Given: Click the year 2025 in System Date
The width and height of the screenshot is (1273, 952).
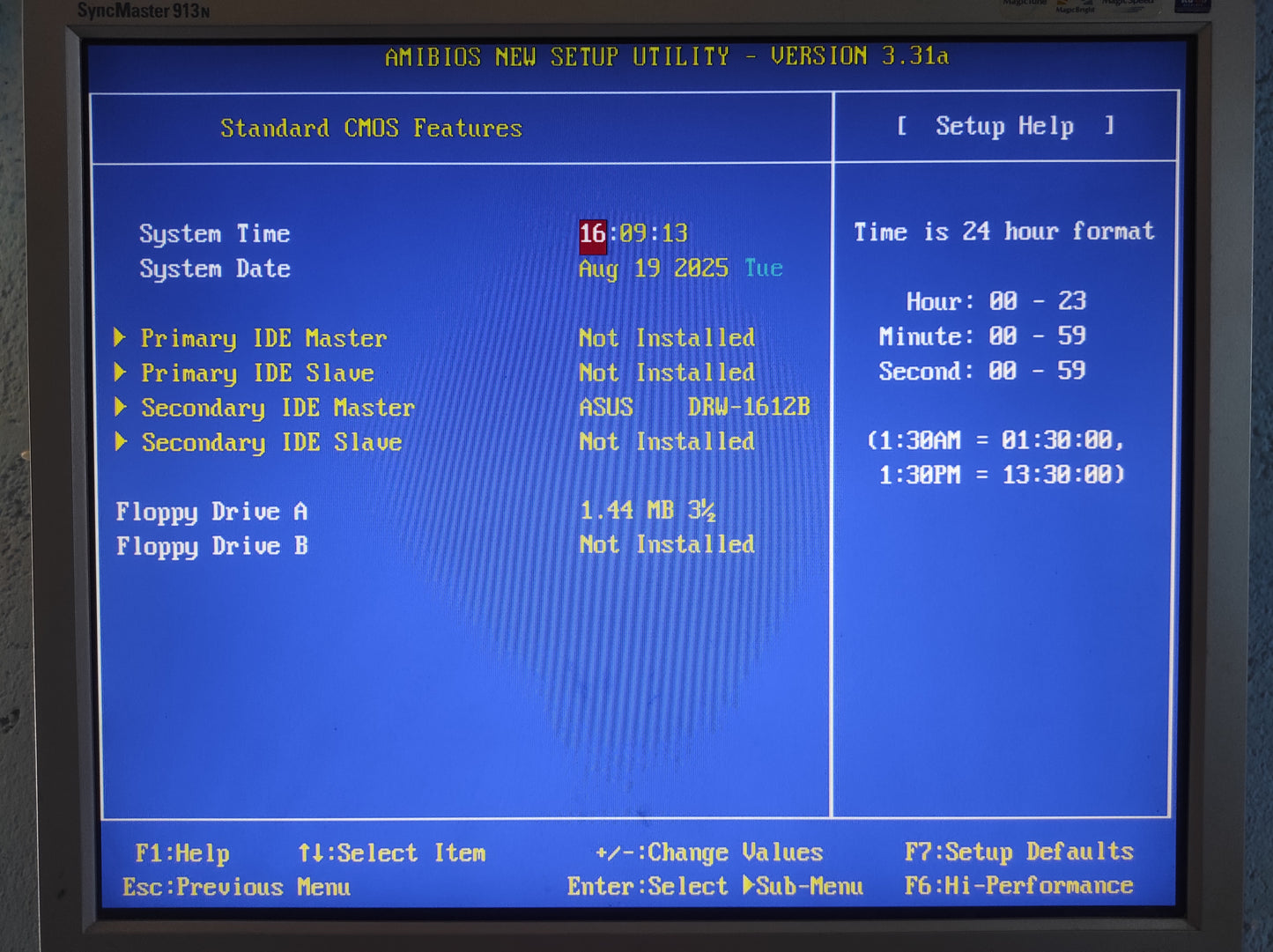Looking at the screenshot, I should 700,269.
